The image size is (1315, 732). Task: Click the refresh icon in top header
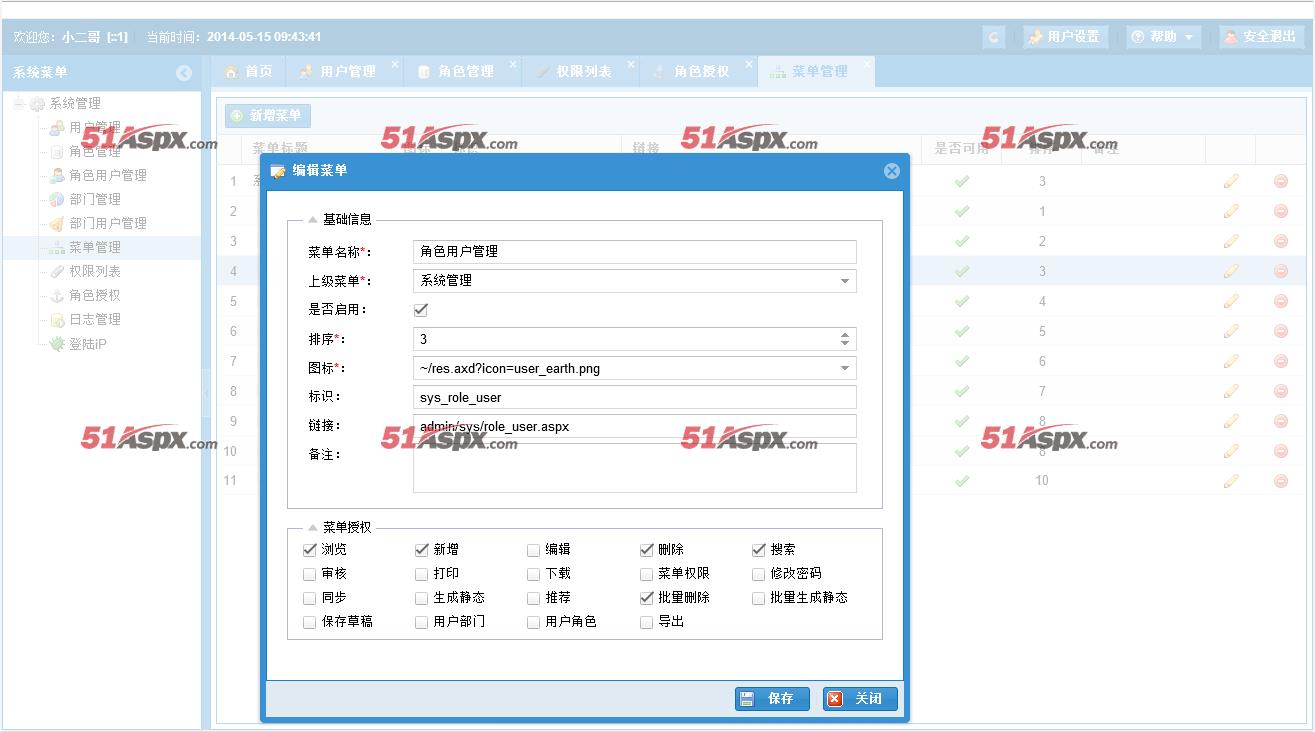(993, 37)
